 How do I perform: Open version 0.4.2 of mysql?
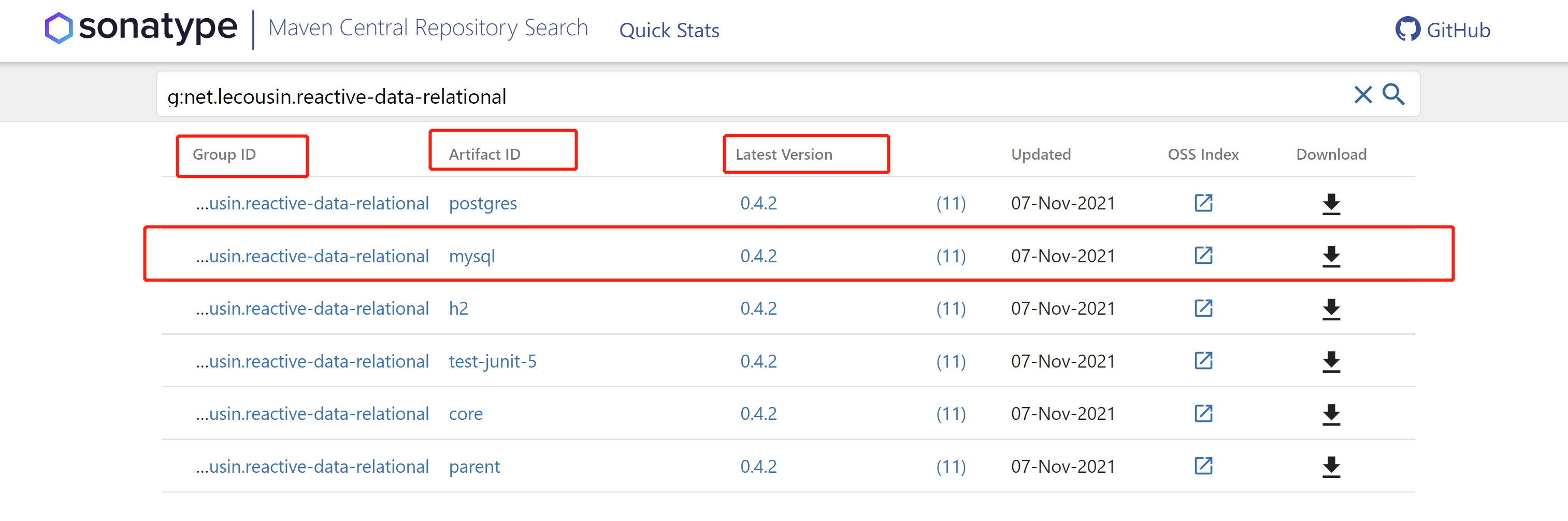758,256
